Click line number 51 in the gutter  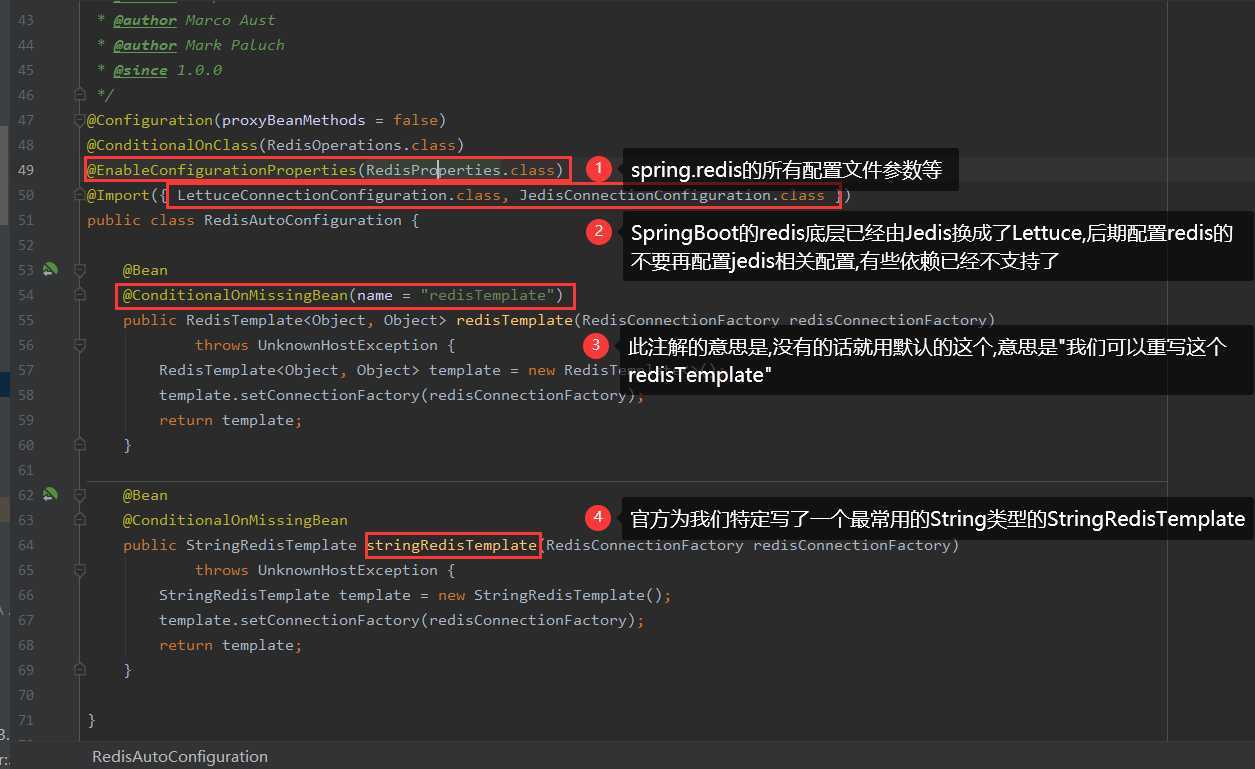click(x=26, y=220)
